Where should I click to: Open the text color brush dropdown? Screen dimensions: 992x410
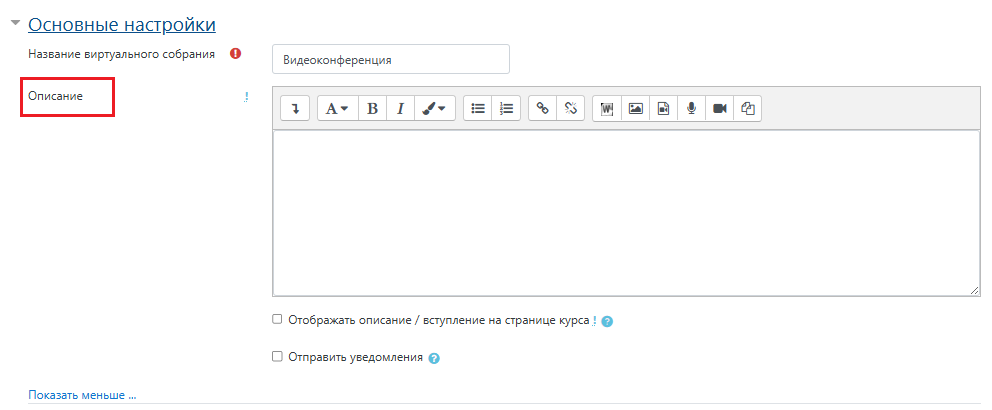click(x=433, y=109)
